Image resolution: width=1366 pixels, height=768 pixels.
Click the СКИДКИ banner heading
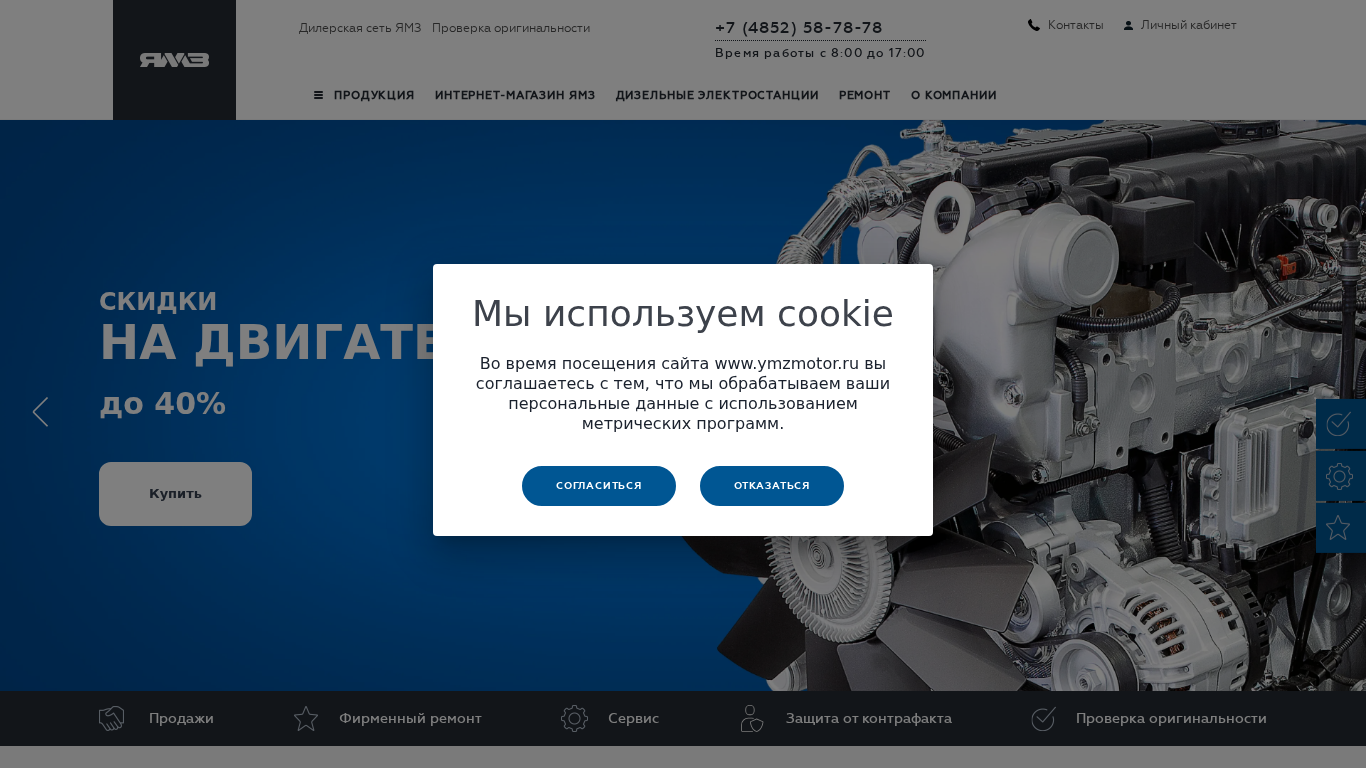(x=158, y=302)
